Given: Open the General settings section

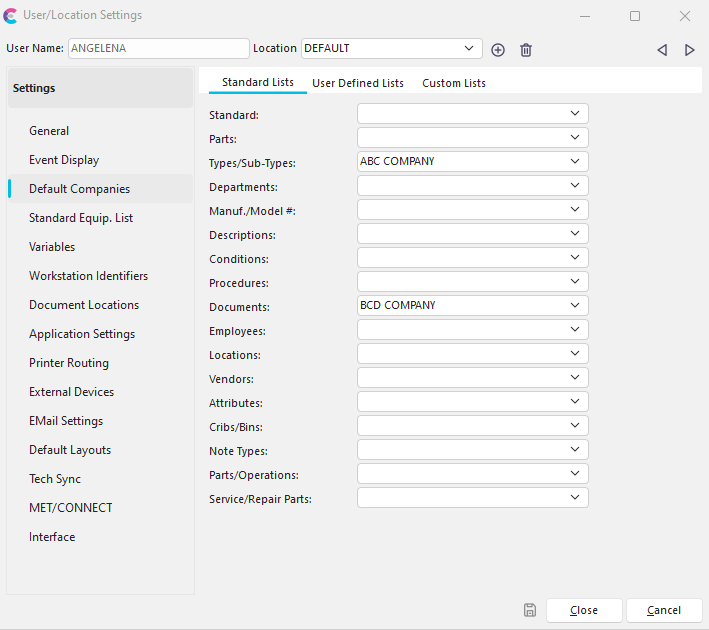Looking at the screenshot, I should click(49, 131).
